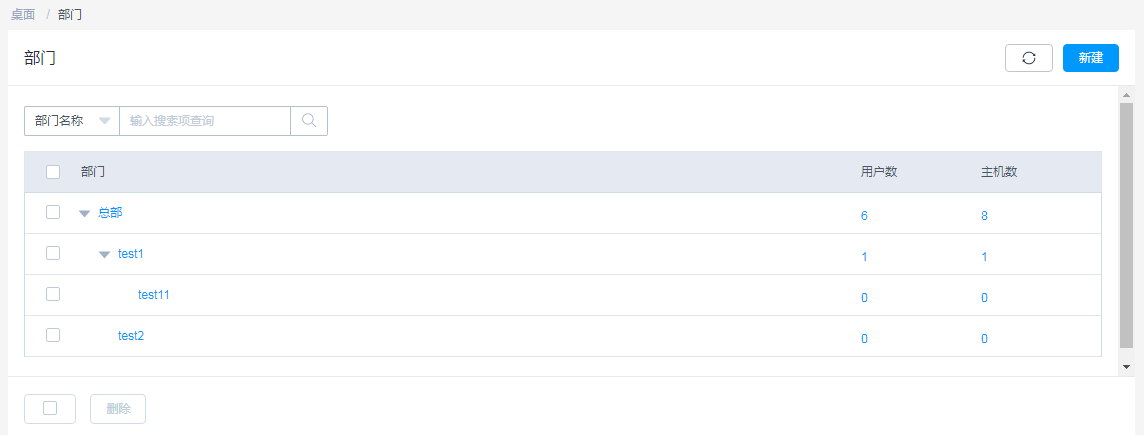The height and width of the screenshot is (435, 1144).
Task: Tick the header select-all checkbox
Action: point(53,172)
